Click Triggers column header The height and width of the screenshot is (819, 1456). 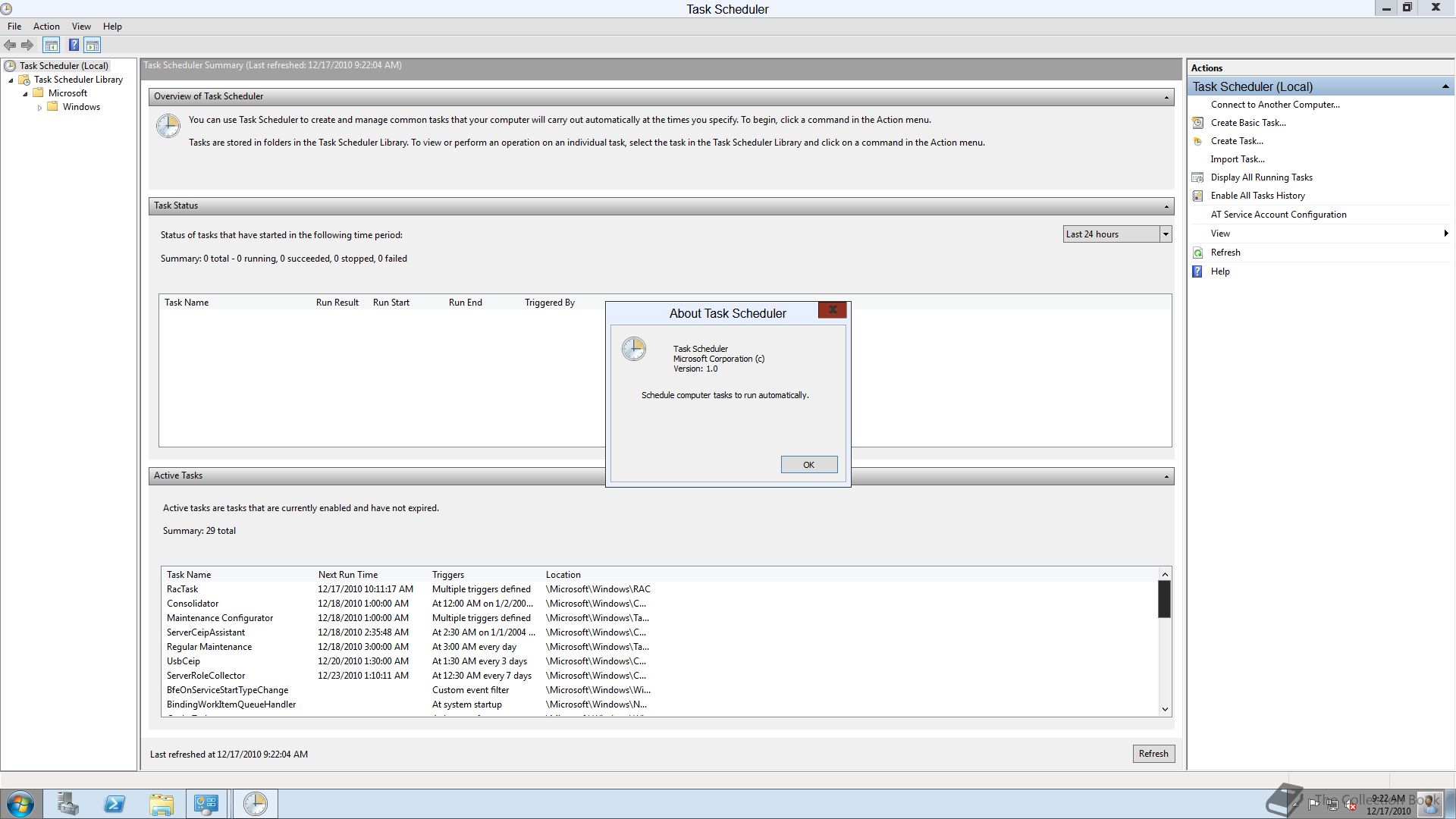pyautogui.click(x=448, y=575)
